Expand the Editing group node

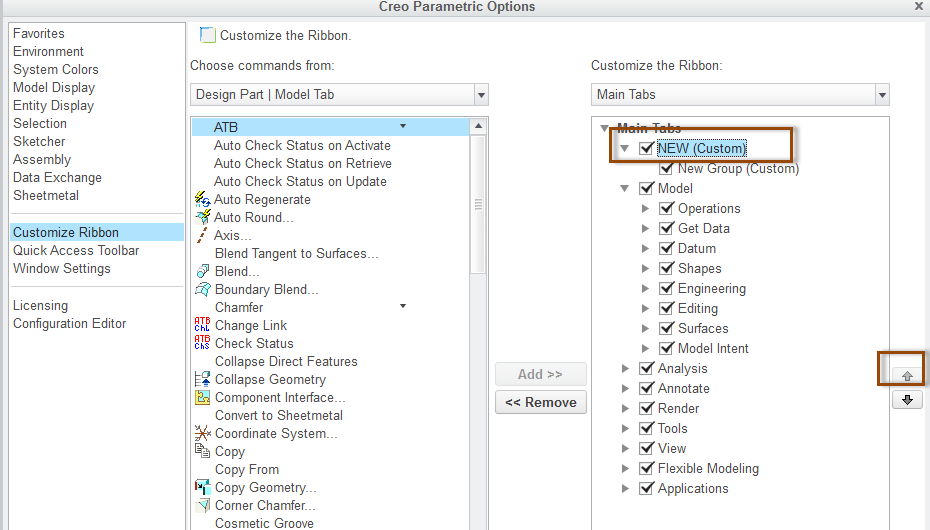tap(645, 308)
